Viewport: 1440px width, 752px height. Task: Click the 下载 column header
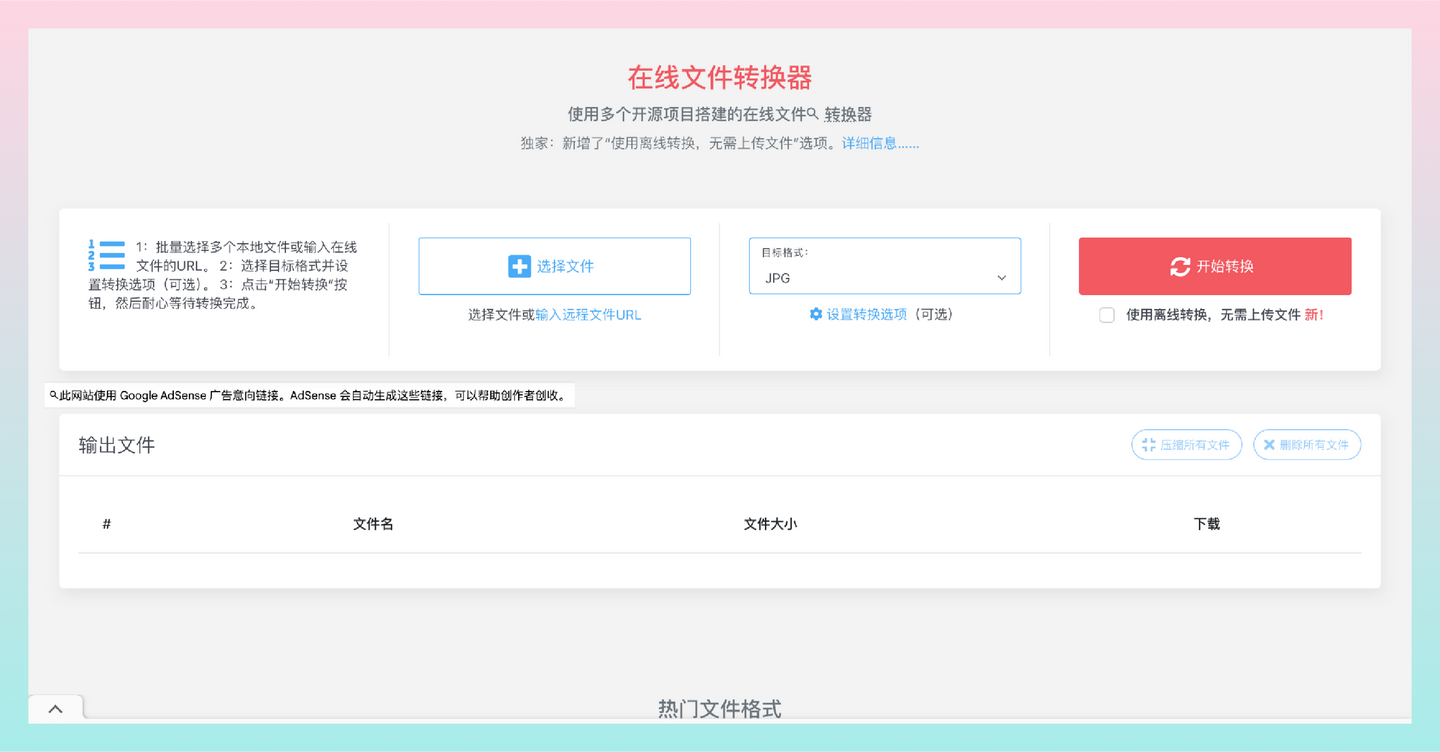[1207, 524]
